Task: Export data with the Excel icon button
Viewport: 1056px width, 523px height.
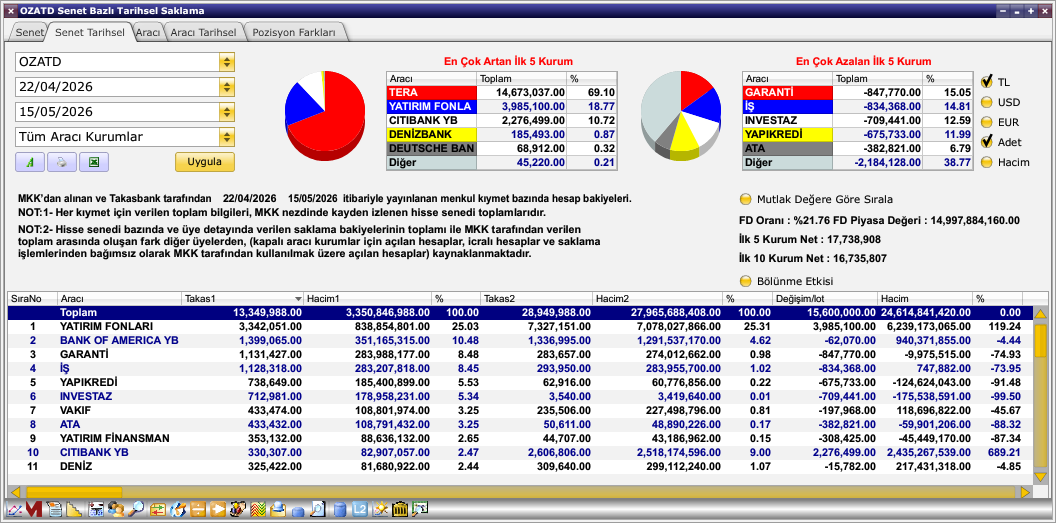Action: pos(94,162)
